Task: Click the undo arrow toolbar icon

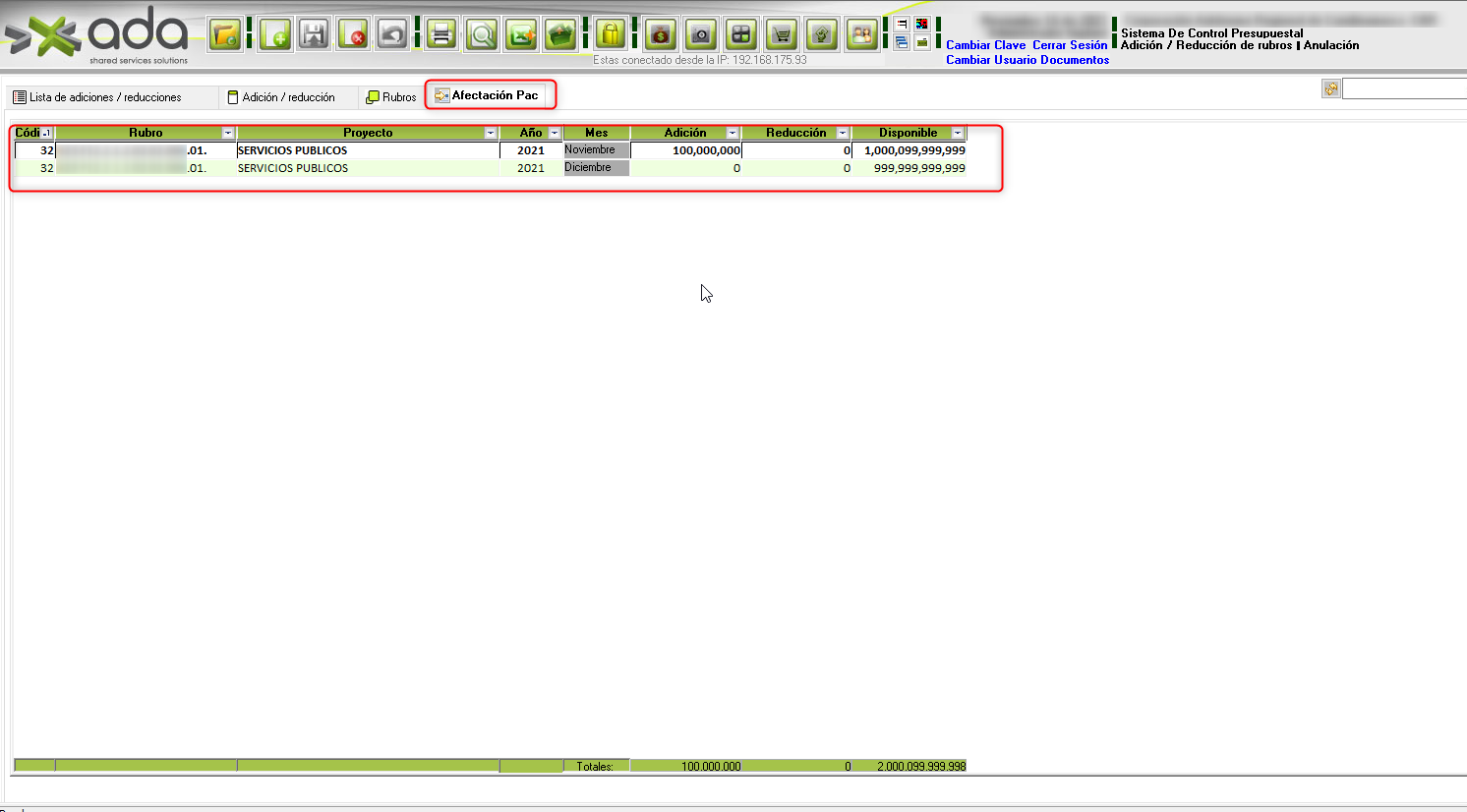Action: coord(392,35)
